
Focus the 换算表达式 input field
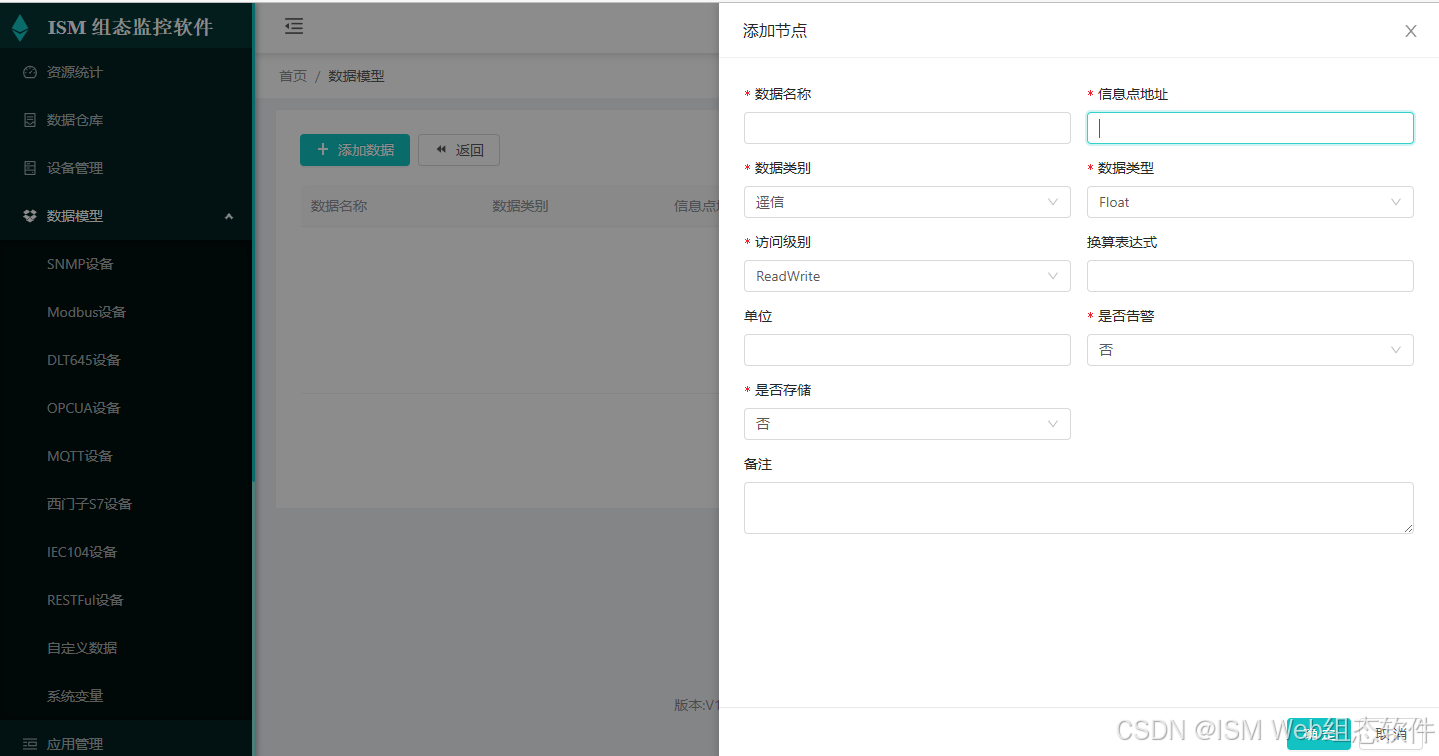(1250, 276)
